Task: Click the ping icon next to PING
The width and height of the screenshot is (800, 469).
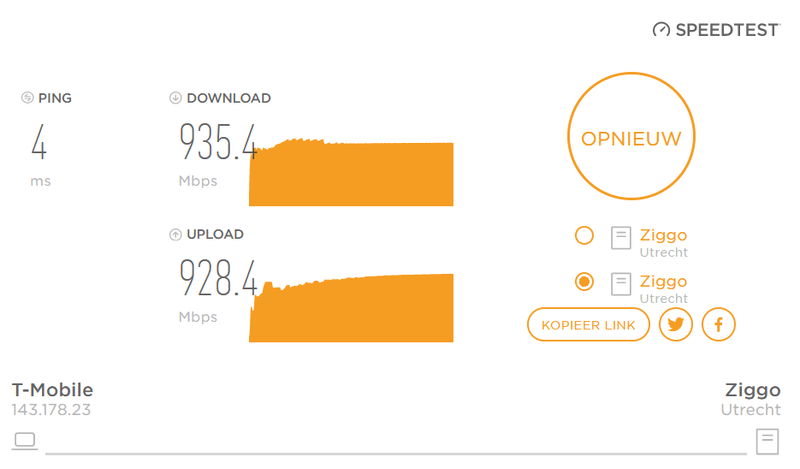Action: [x=27, y=98]
